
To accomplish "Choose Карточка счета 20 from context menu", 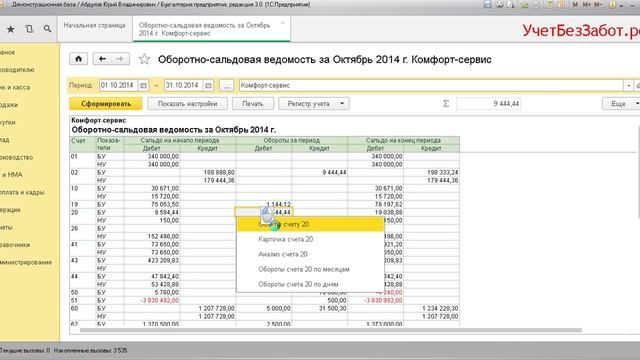I will (311, 239).
